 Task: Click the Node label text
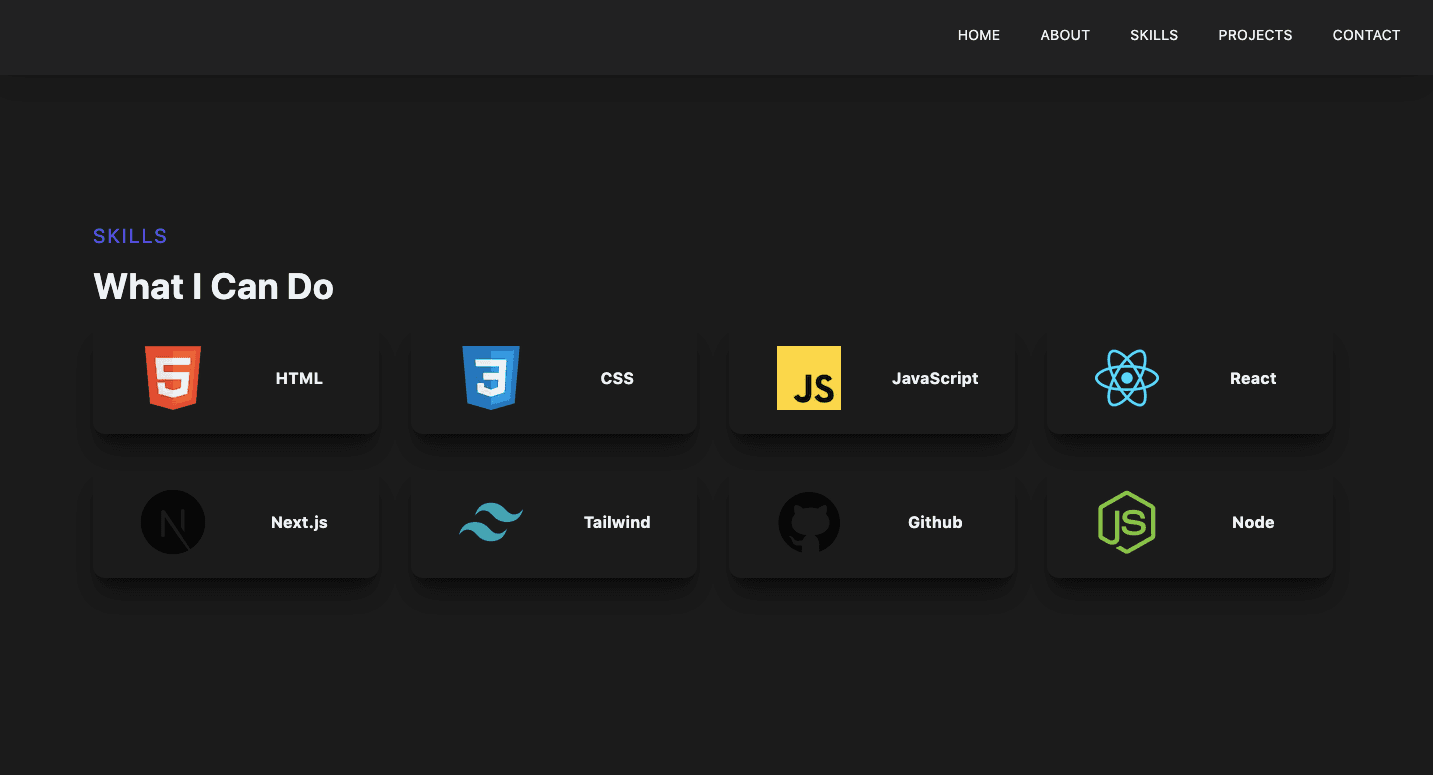(x=1253, y=522)
